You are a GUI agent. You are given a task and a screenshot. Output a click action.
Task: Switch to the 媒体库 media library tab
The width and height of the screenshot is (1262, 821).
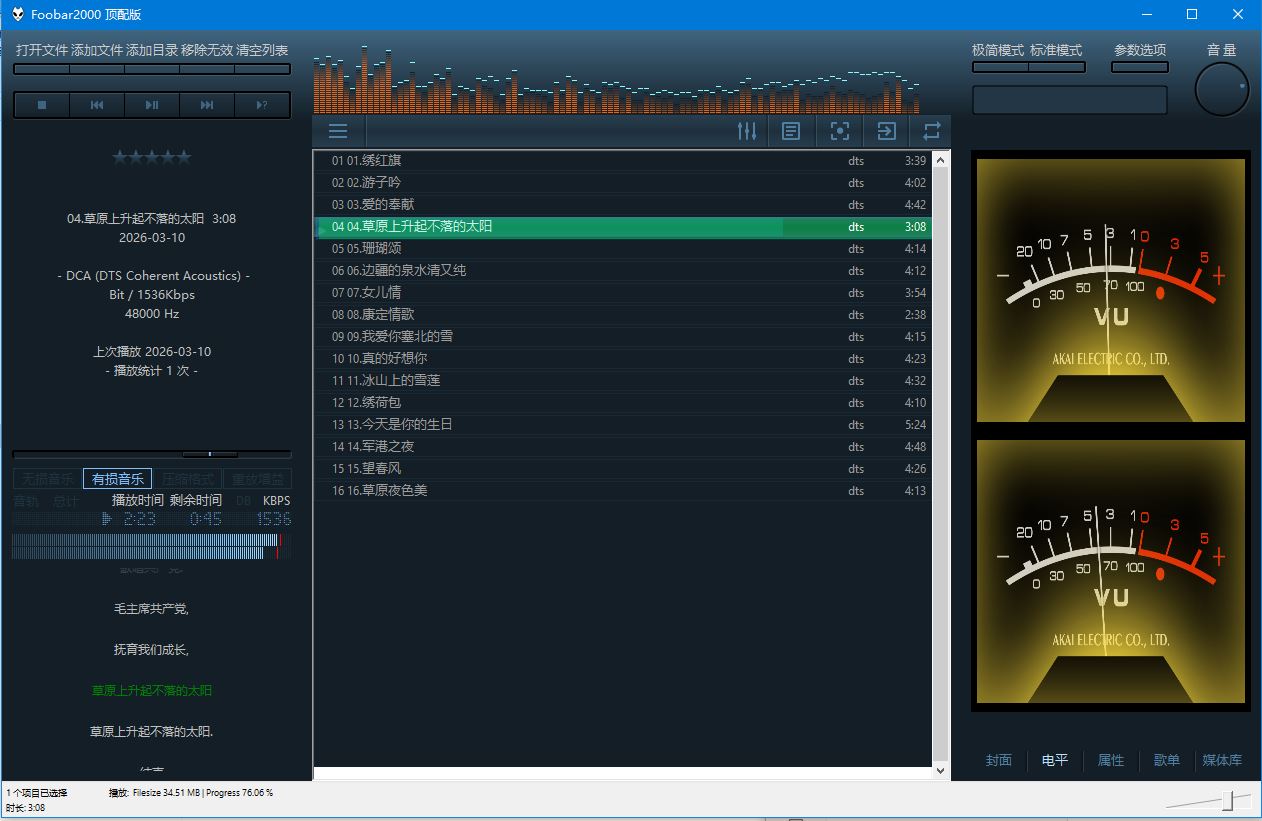coord(1222,760)
